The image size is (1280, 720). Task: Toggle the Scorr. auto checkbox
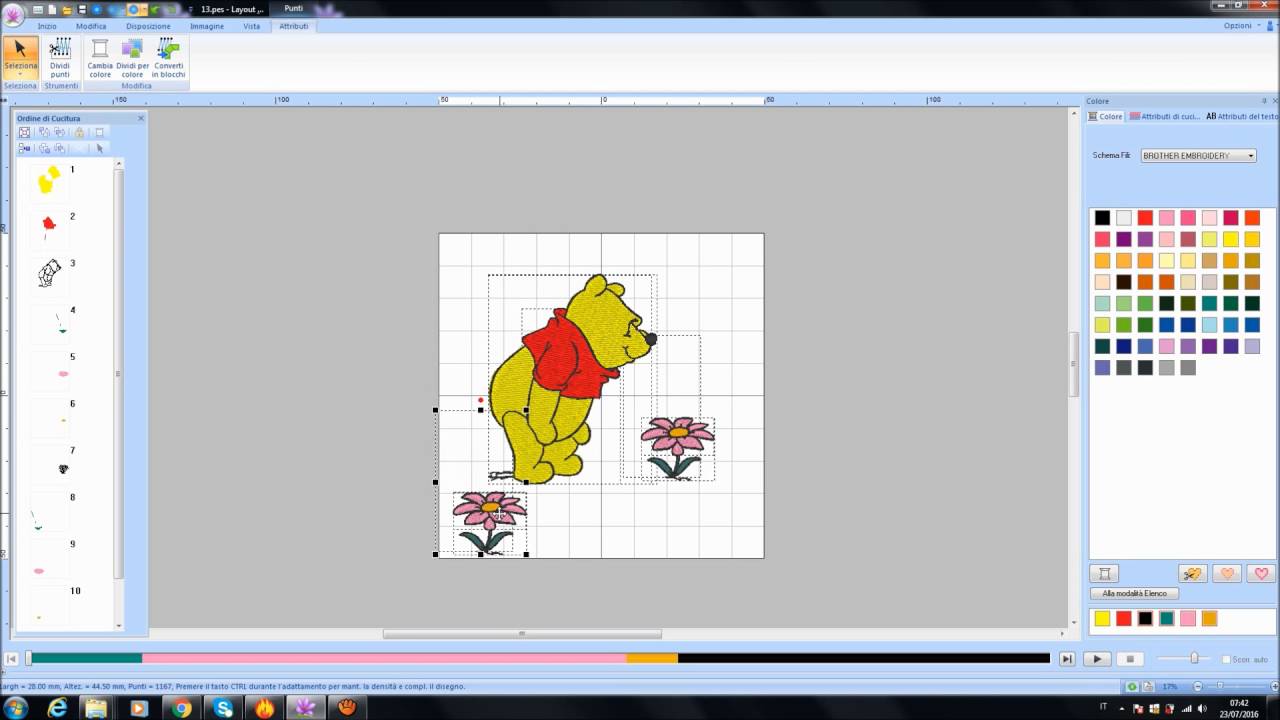pos(1226,659)
